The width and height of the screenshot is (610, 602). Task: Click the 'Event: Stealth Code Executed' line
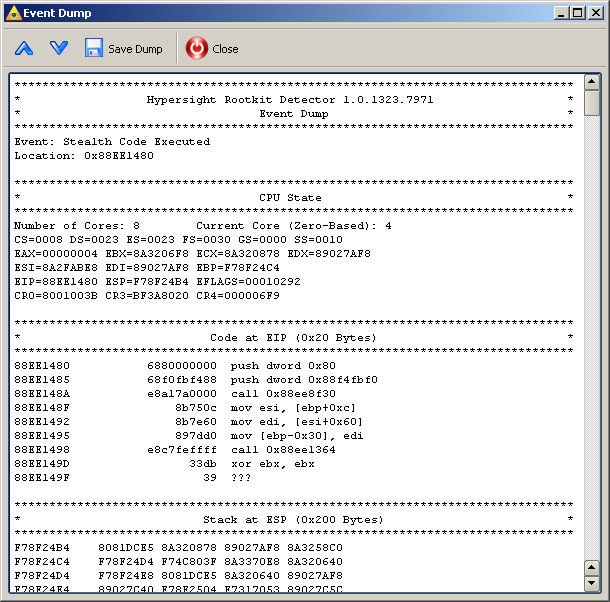click(112, 142)
